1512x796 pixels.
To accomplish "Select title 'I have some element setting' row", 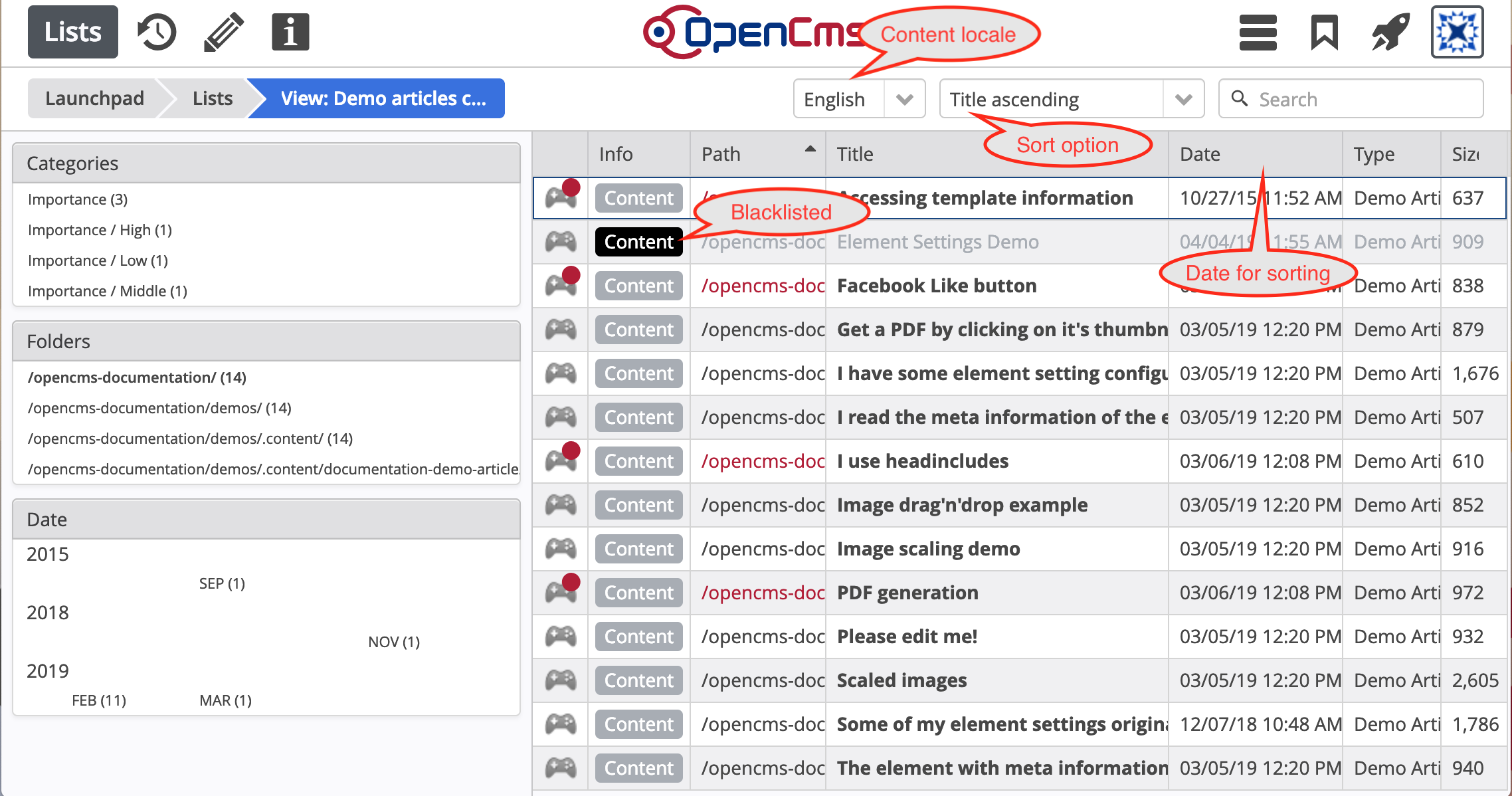I will (1002, 373).
